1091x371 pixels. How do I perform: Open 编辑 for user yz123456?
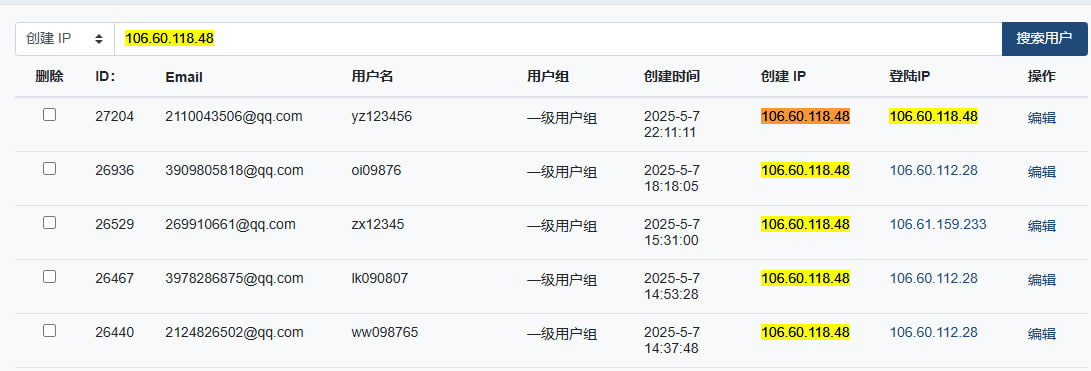coord(1042,118)
